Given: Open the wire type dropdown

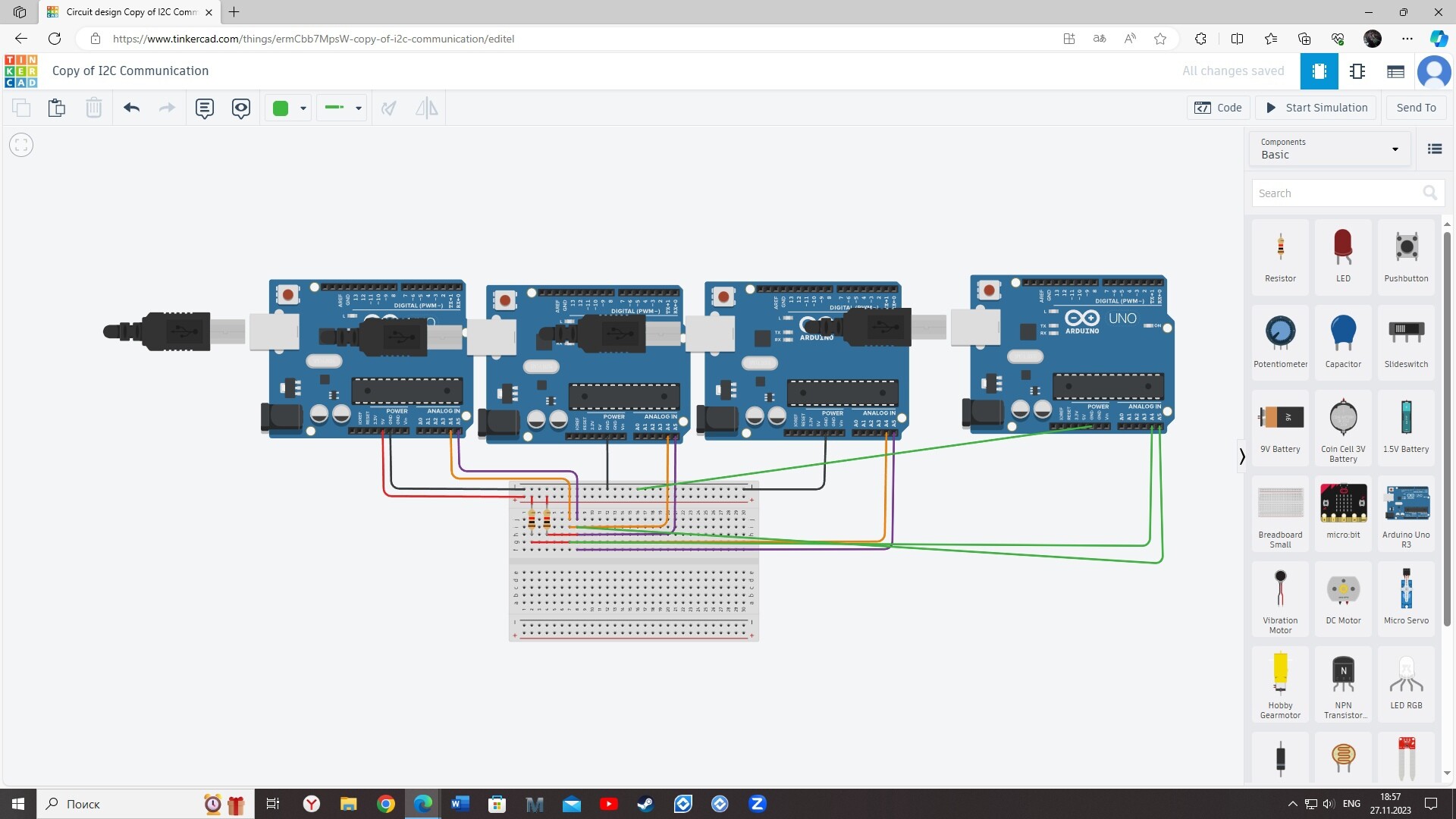Looking at the screenshot, I should click(342, 108).
